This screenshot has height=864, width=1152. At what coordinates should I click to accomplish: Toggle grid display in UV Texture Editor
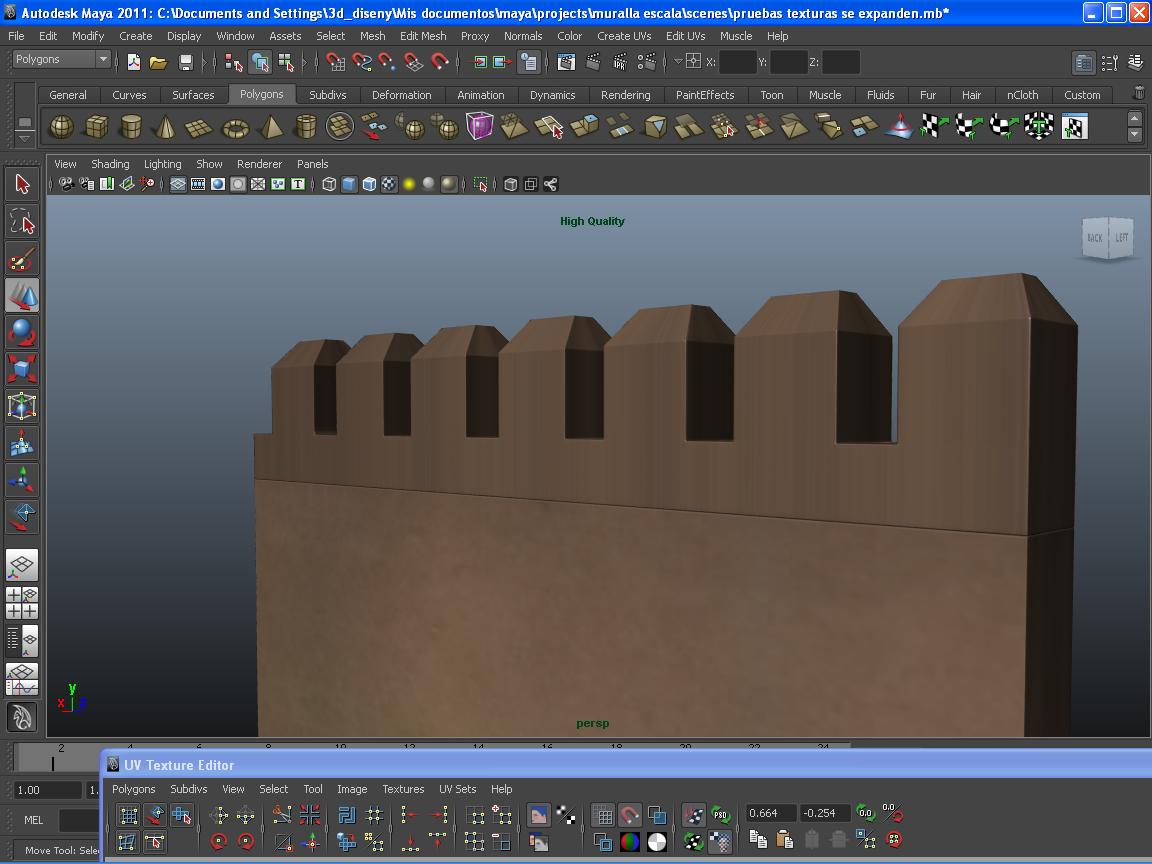click(602, 815)
